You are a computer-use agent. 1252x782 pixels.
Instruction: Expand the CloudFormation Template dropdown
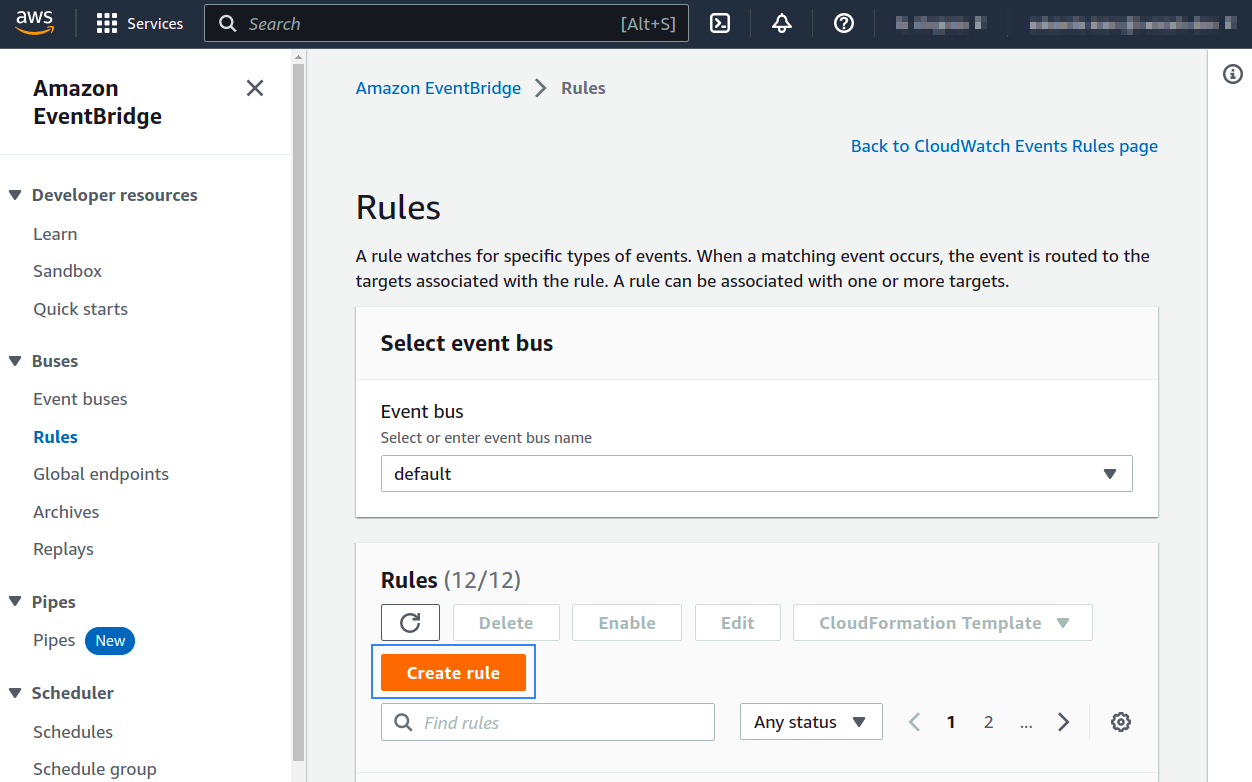942,623
